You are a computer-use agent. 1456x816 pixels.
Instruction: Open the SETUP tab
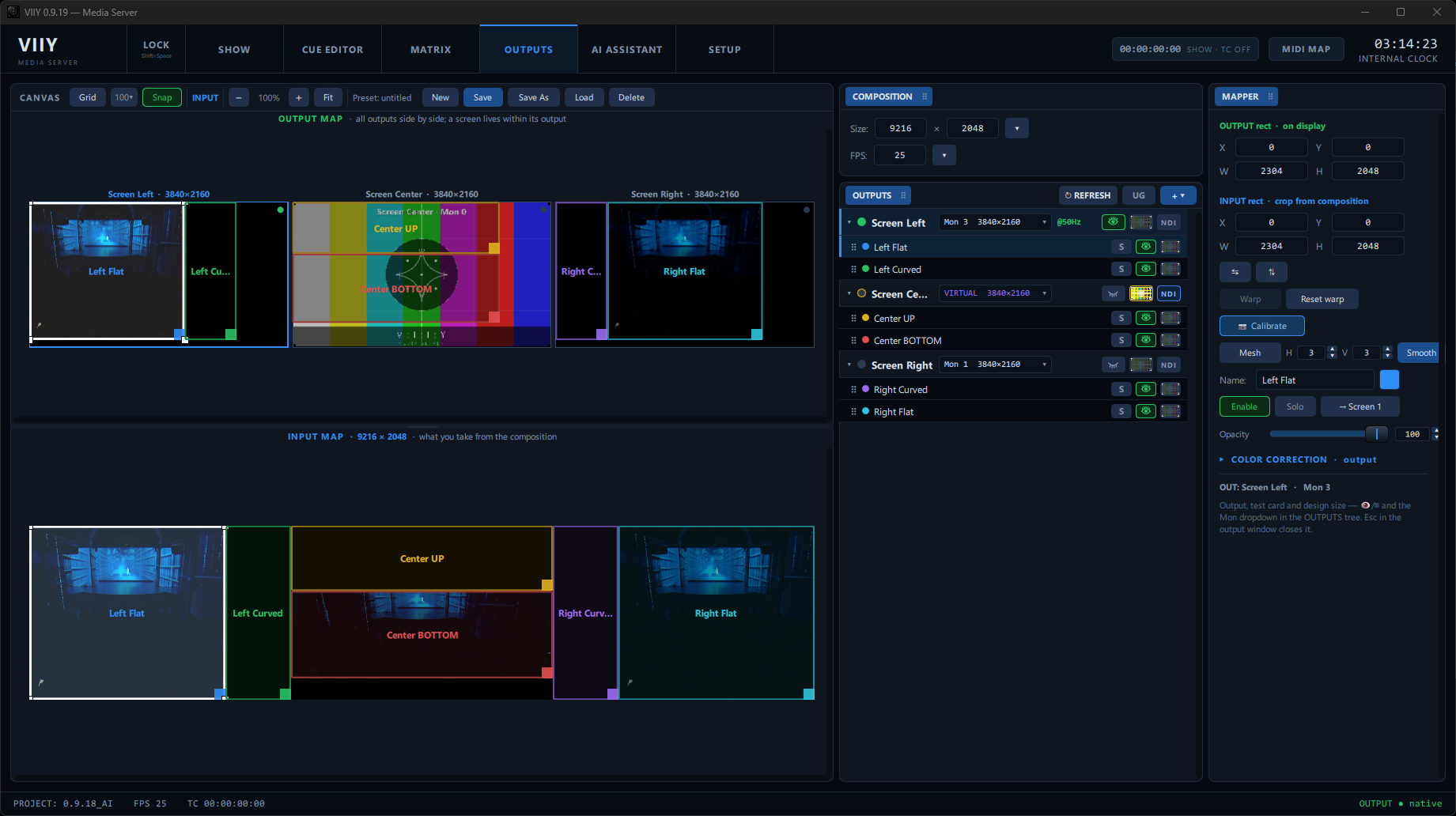[x=724, y=49]
